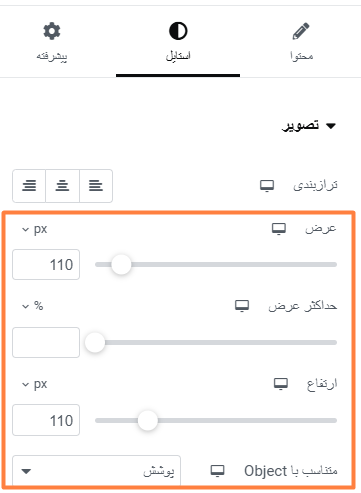Image resolution: width=361 pixels, height=493 pixels.
Task: Open the Object Fit dropdown
Action: [x=96, y=471]
